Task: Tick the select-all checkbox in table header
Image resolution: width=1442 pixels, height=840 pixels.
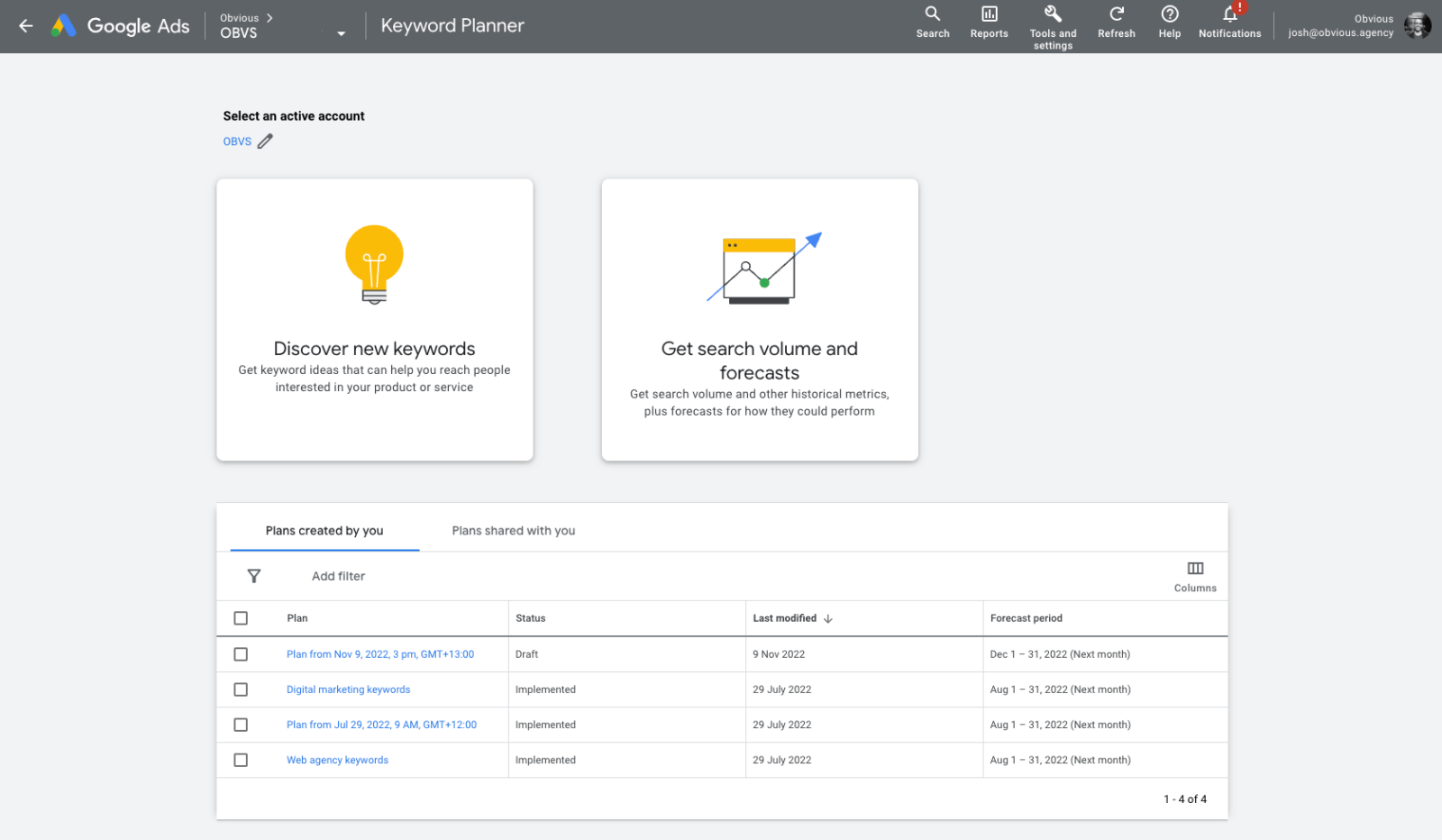Action: (x=241, y=618)
